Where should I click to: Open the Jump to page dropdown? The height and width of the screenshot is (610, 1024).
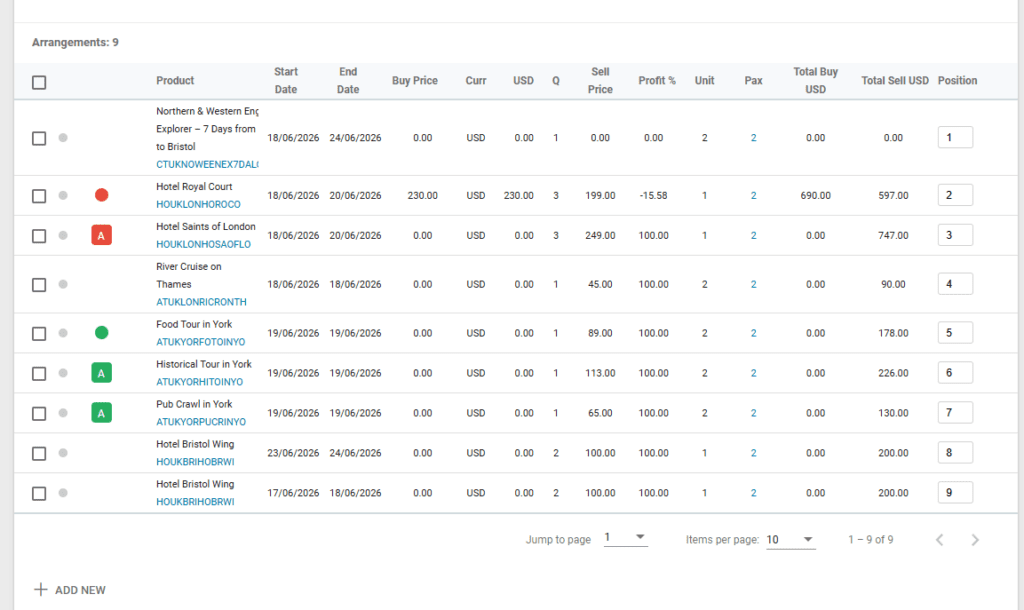pyautogui.click(x=626, y=539)
